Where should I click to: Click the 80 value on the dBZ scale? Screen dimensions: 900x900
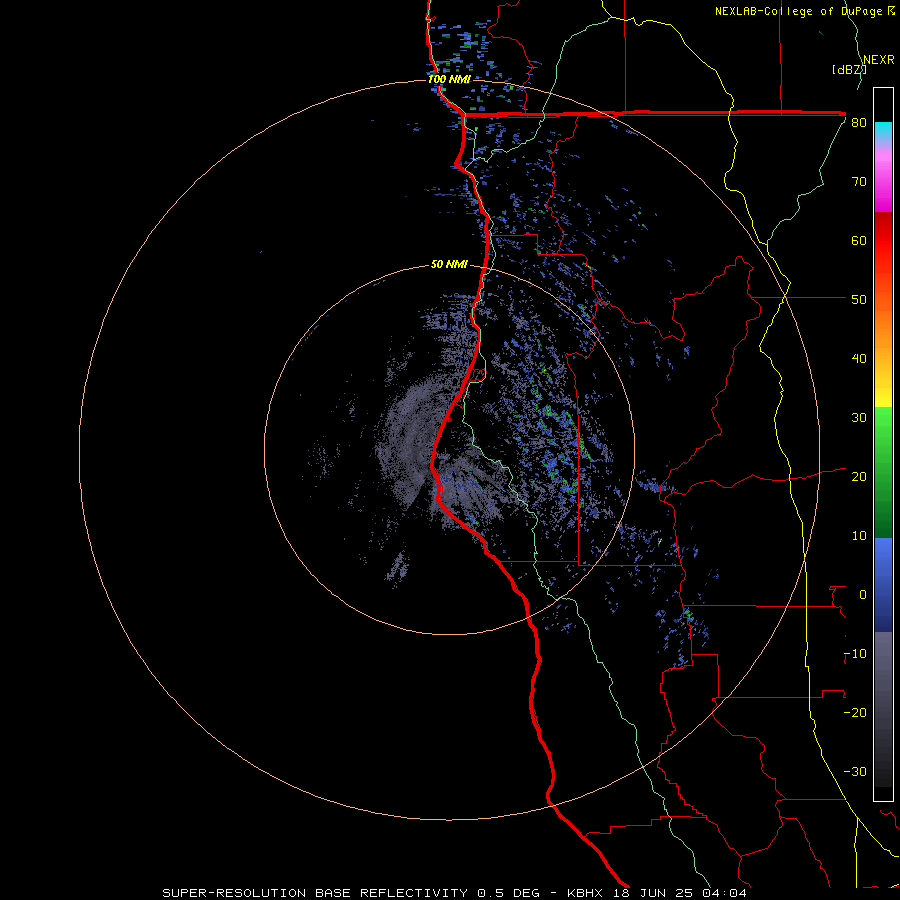[x=859, y=123]
